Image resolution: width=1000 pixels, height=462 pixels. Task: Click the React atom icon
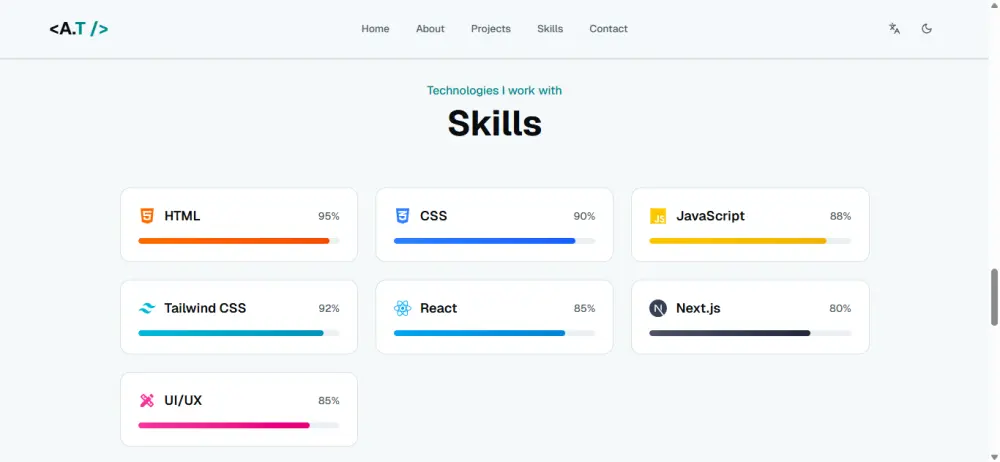(x=402, y=308)
